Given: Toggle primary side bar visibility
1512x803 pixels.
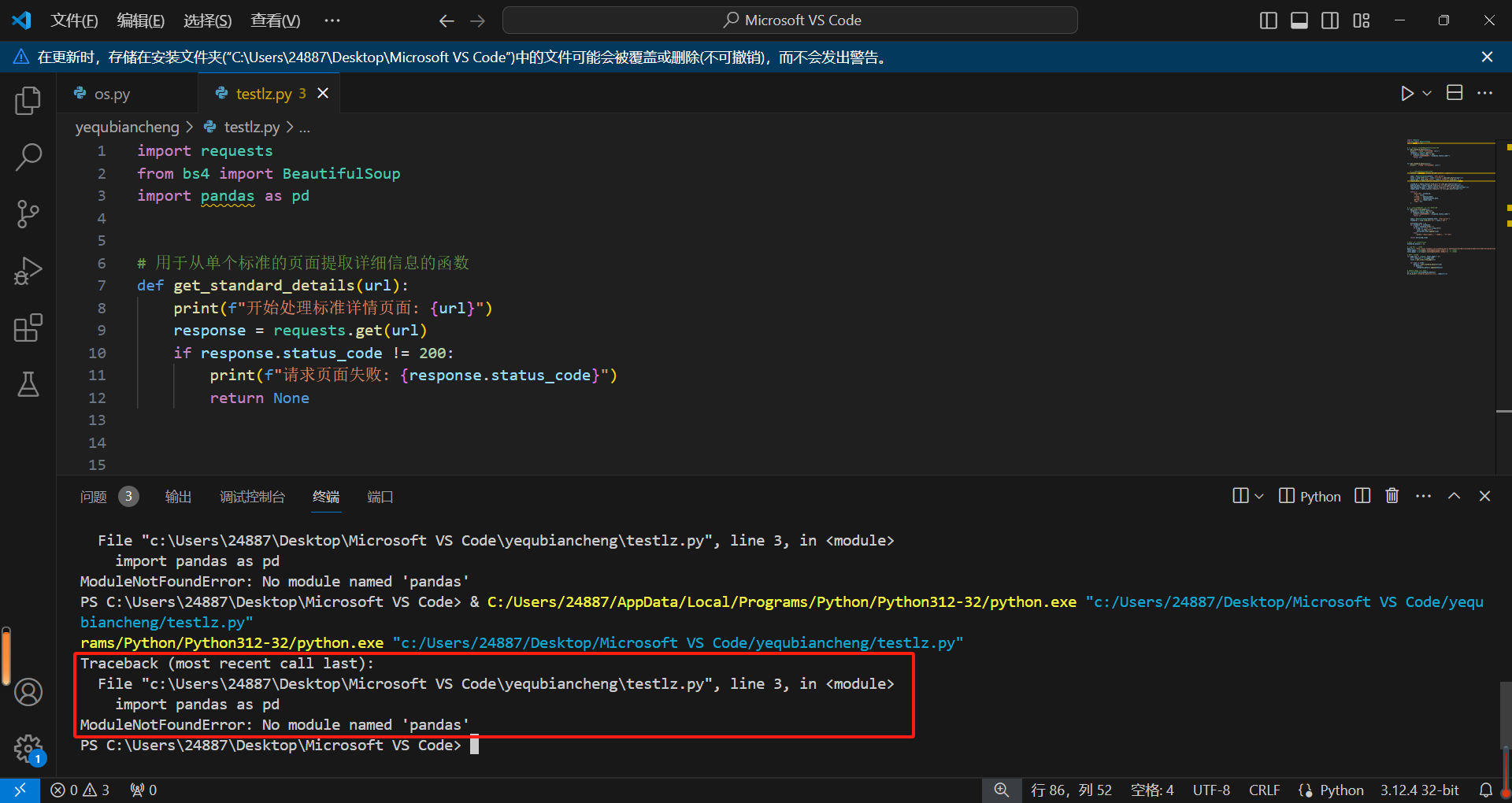Looking at the screenshot, I should (1268, 20).
